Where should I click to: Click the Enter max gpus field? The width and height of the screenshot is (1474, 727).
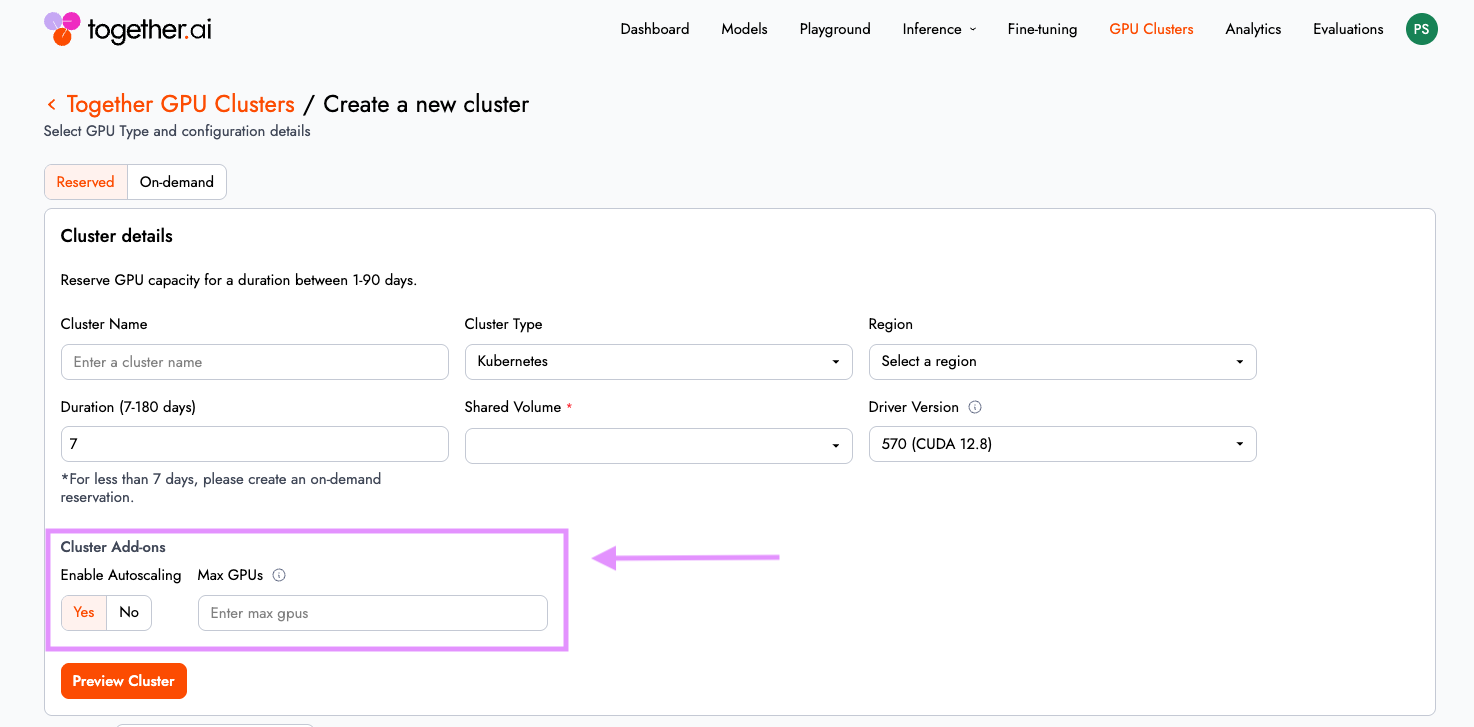(373, 613)
